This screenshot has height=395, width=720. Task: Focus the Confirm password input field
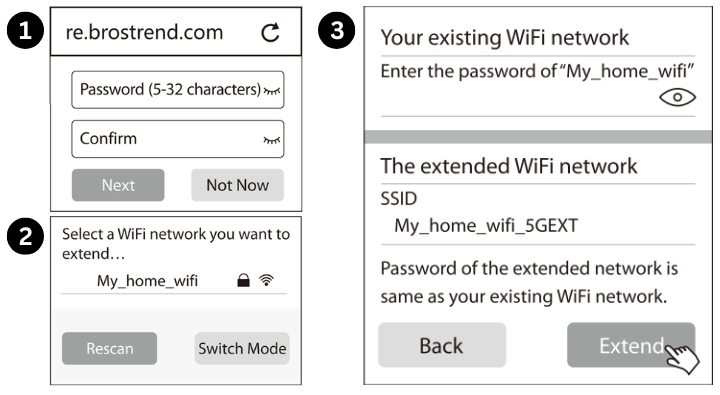pos(178,139)
